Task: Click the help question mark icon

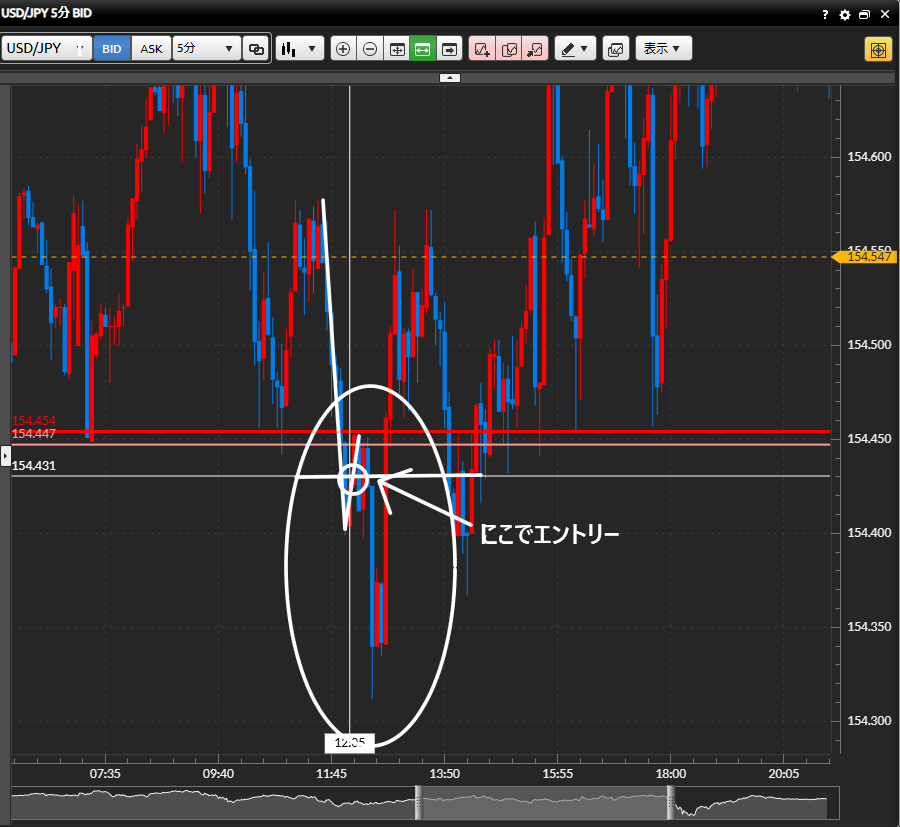Action: coord(825,15)
